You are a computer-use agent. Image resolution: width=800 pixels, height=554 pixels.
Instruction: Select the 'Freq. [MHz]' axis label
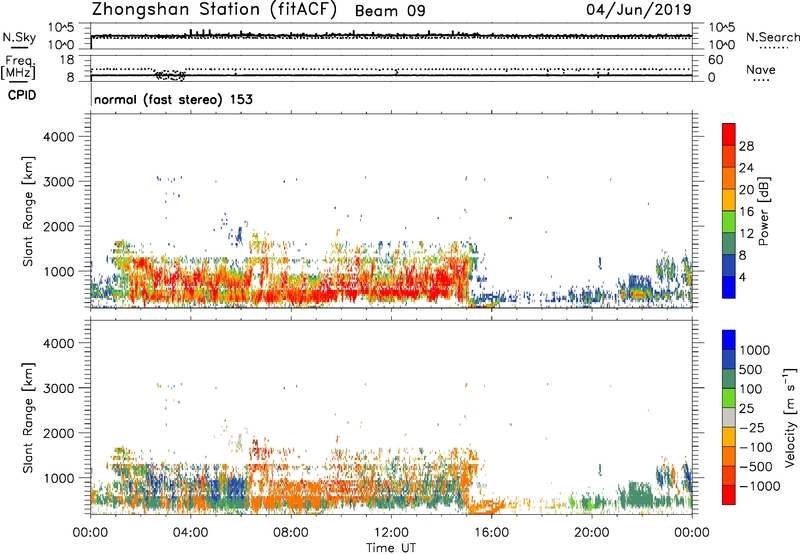coord(18,67)
